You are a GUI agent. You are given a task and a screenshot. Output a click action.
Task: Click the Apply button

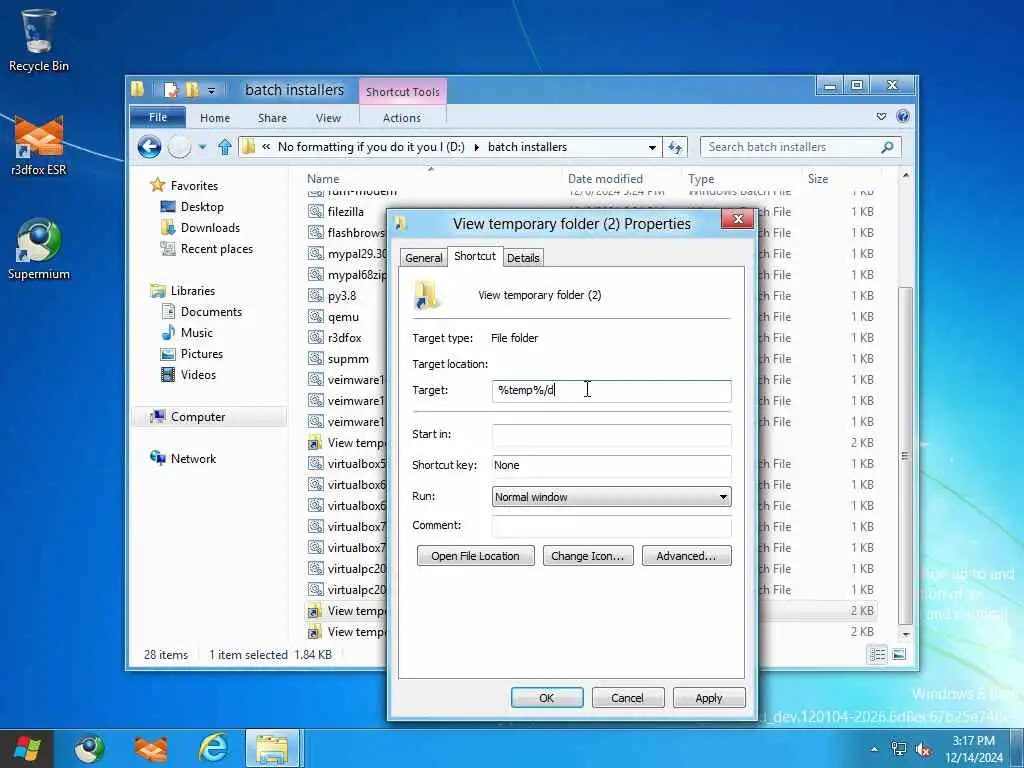709,698
